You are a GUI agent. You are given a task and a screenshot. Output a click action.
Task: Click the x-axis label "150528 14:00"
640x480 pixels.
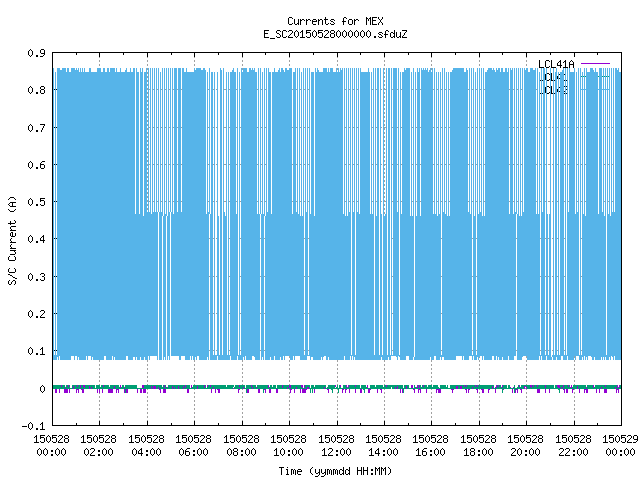[383, 446]
